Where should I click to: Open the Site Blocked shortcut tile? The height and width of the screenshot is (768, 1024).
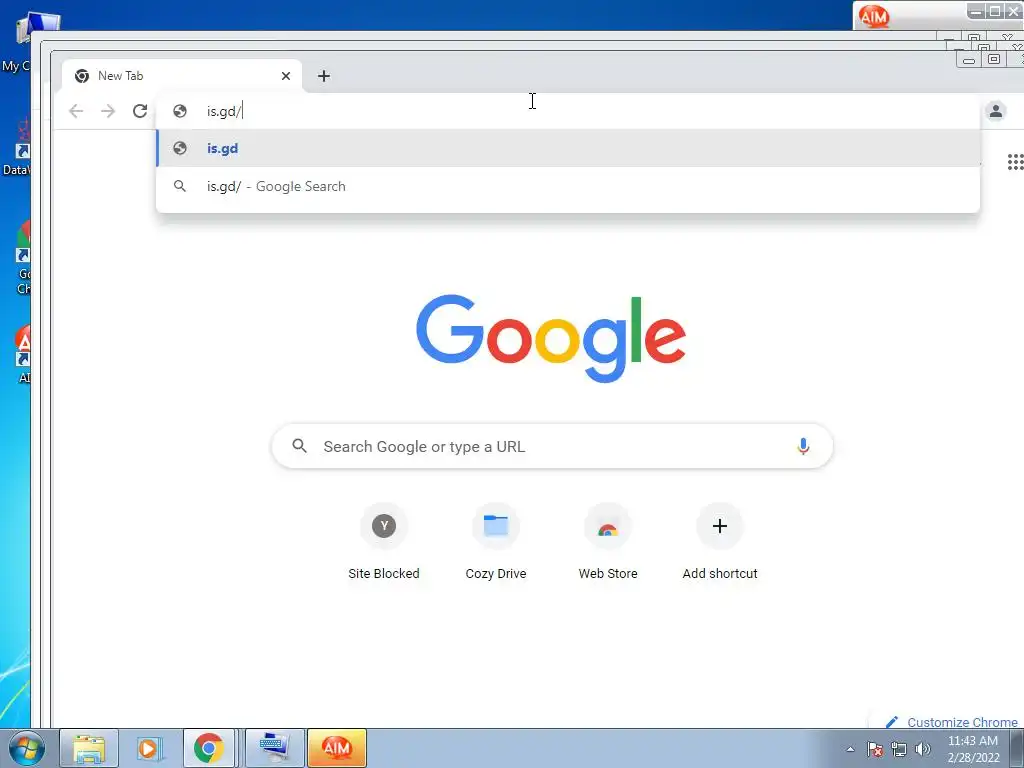pyautogui.click(x=384, y=542)
